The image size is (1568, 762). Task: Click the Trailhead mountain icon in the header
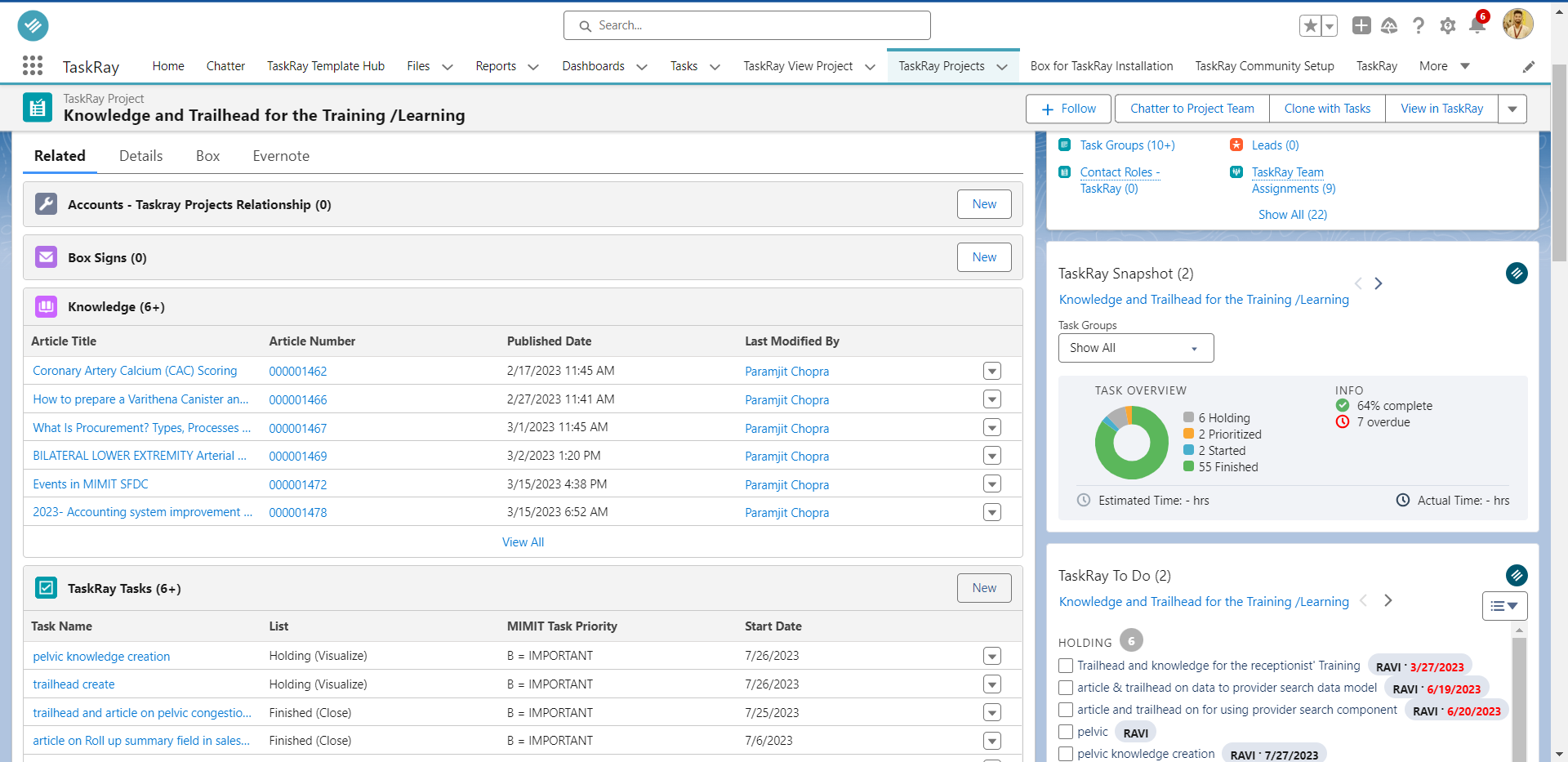pos(1389,25)
